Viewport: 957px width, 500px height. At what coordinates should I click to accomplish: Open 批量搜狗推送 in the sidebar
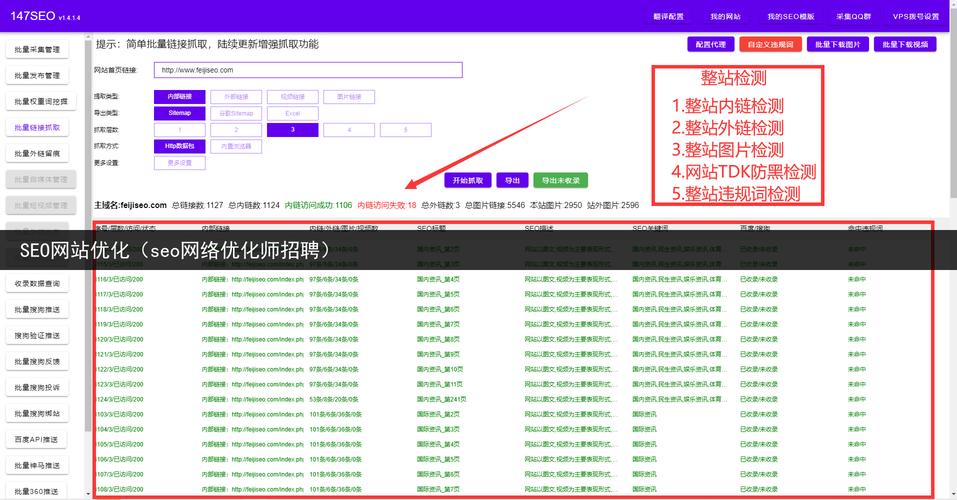(37, 310)
